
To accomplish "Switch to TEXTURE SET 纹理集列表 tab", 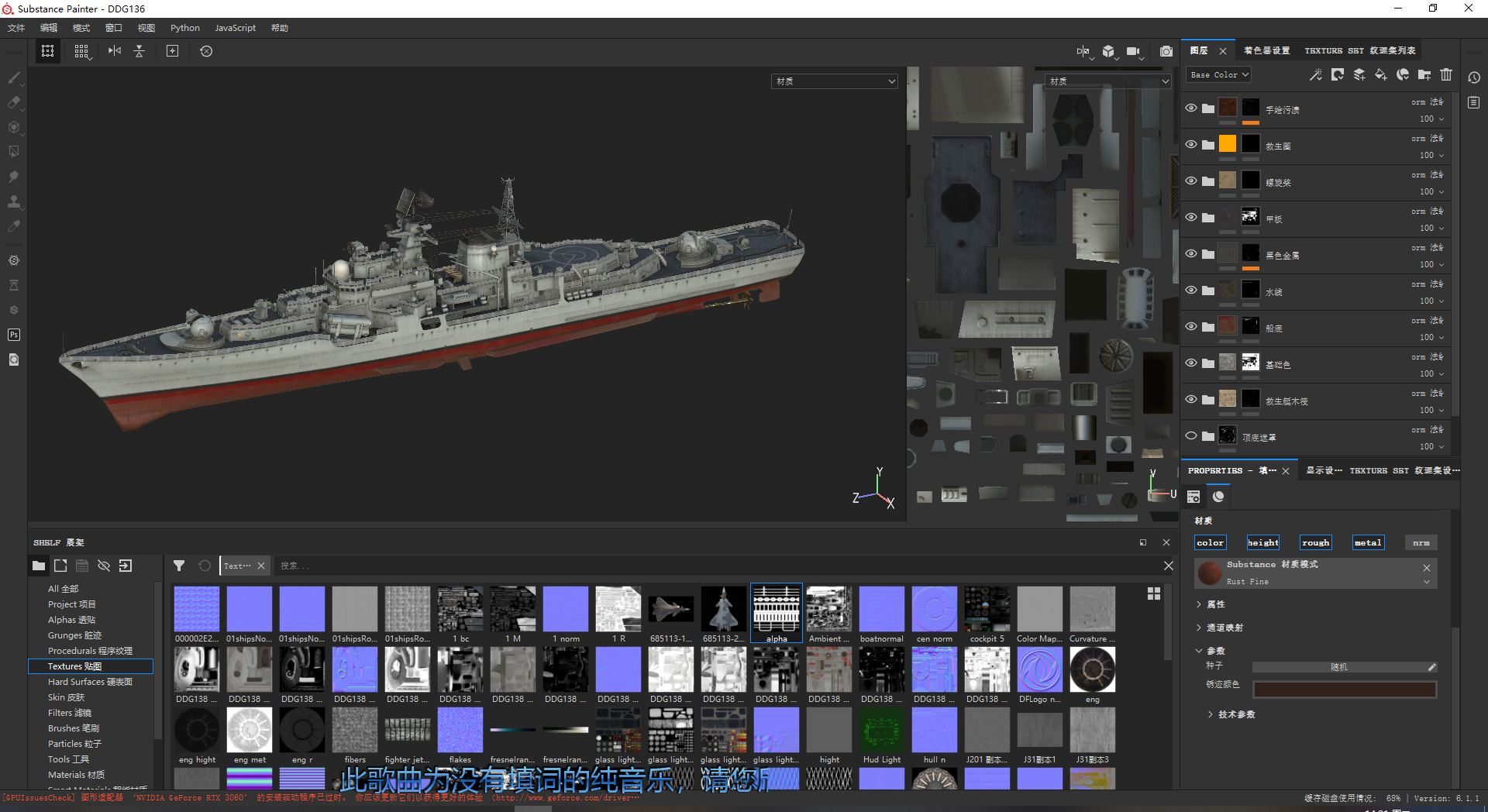I will pos(1360,50).
